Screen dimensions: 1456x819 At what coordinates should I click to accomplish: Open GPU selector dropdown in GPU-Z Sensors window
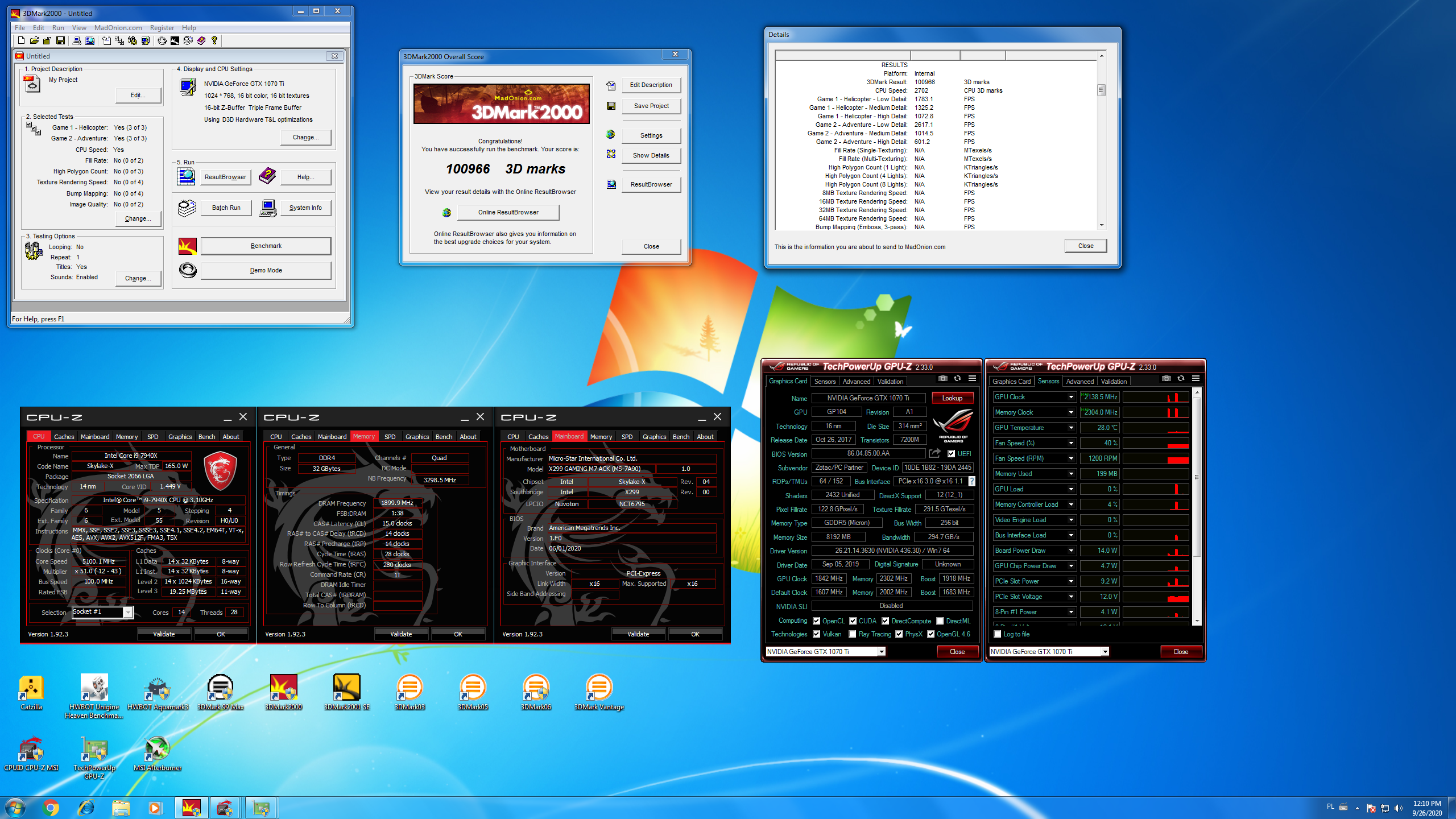1105,652
